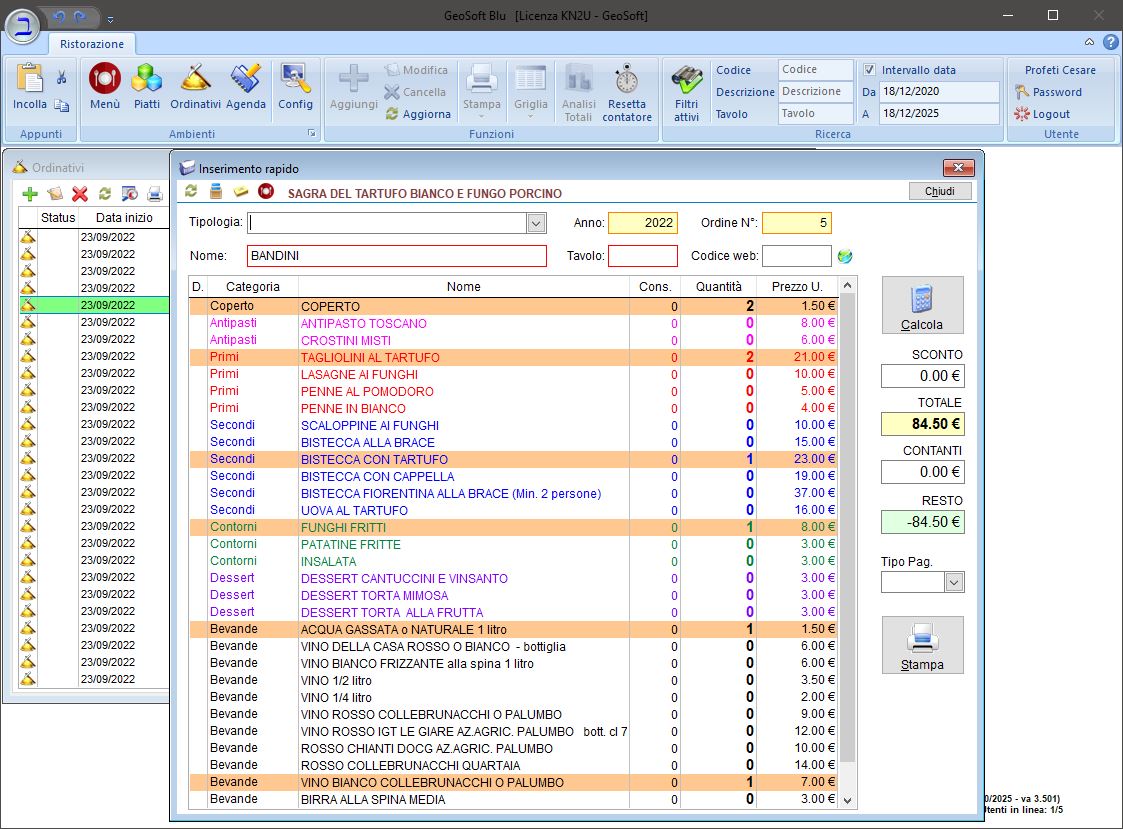Toggle the Intervallo data checkbox

(x=869, y=70)
